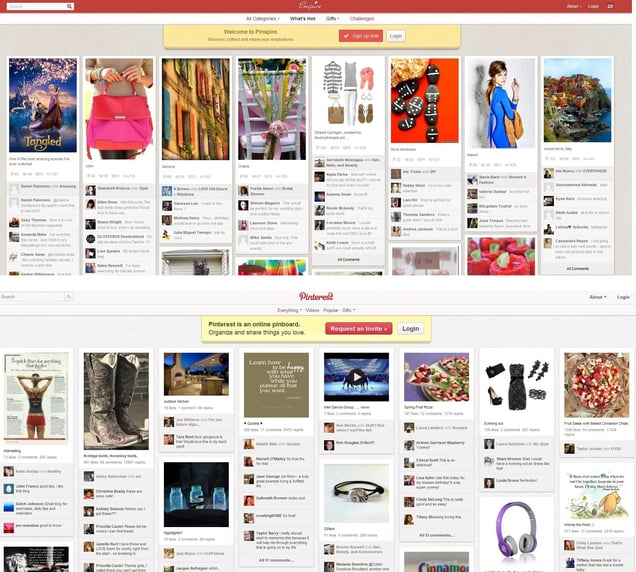This screenshot has height=572, width=636.
Task: Click Login link in Pinterest top header
Action: tap(623, 297)
